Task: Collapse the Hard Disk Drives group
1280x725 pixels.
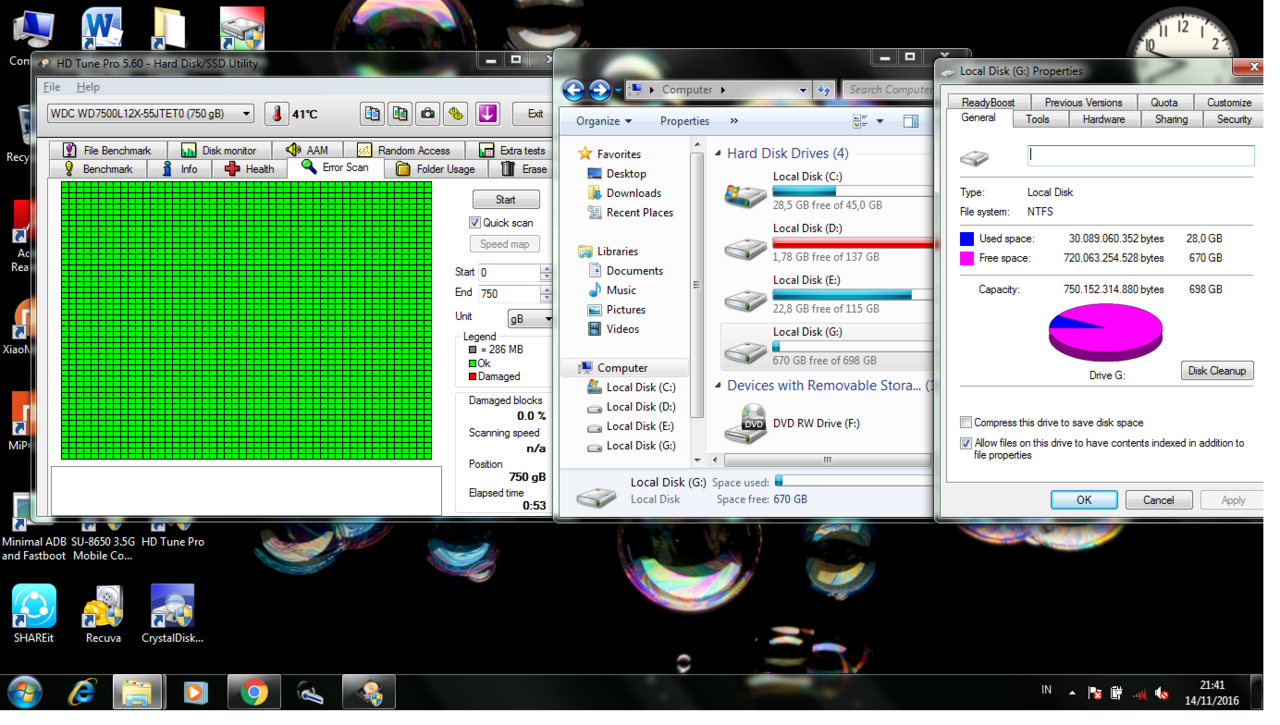Action: click(x=718, y=154)
